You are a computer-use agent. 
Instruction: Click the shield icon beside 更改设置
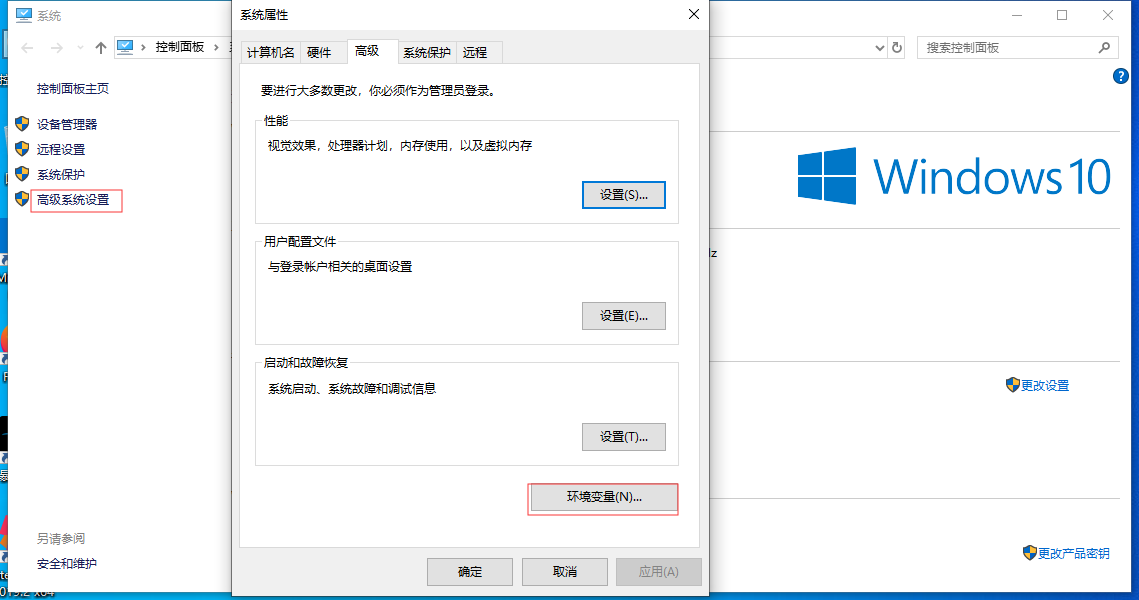click(x=1013, y=385)
